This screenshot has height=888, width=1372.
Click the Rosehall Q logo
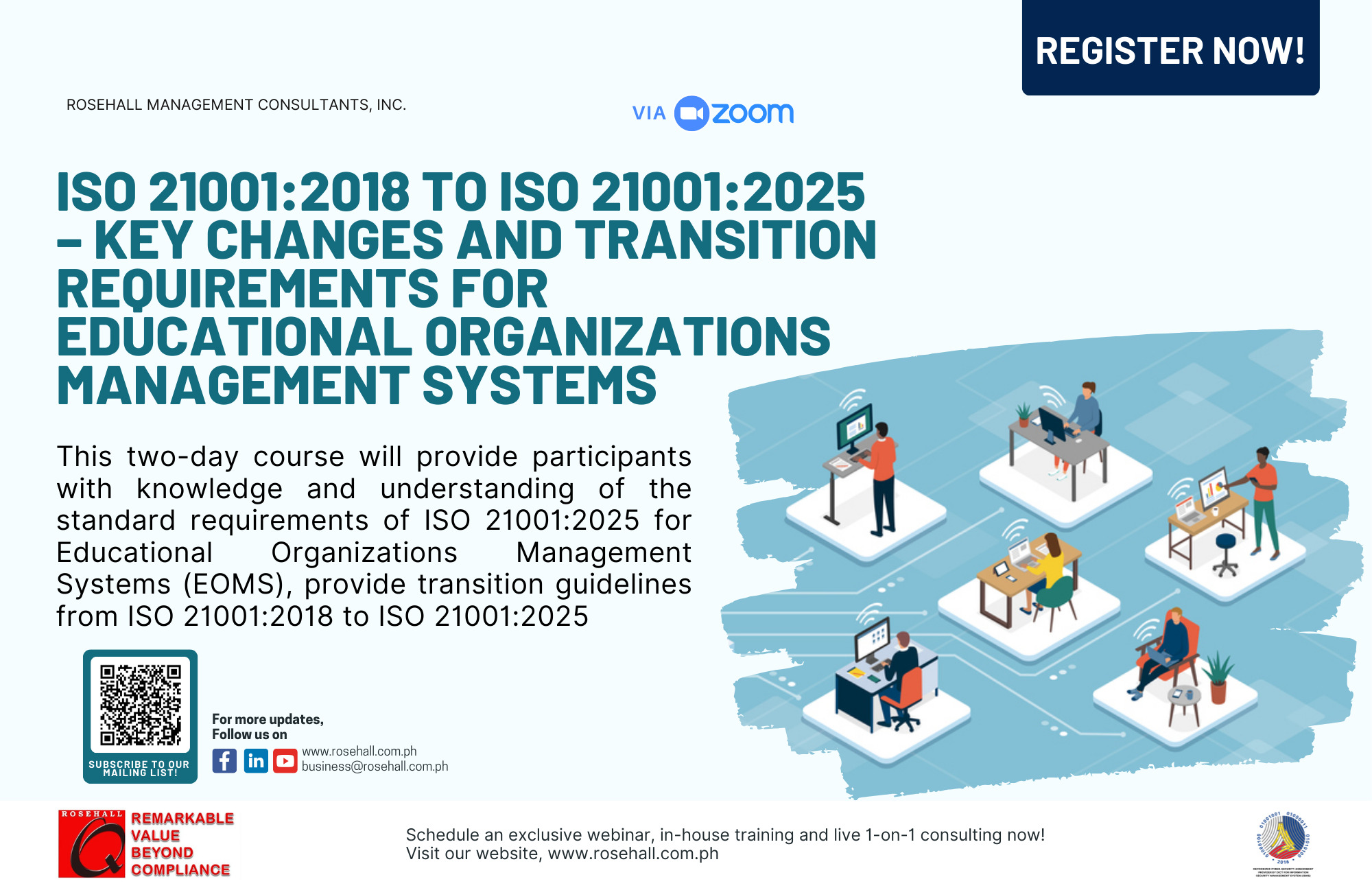point(91,844)
